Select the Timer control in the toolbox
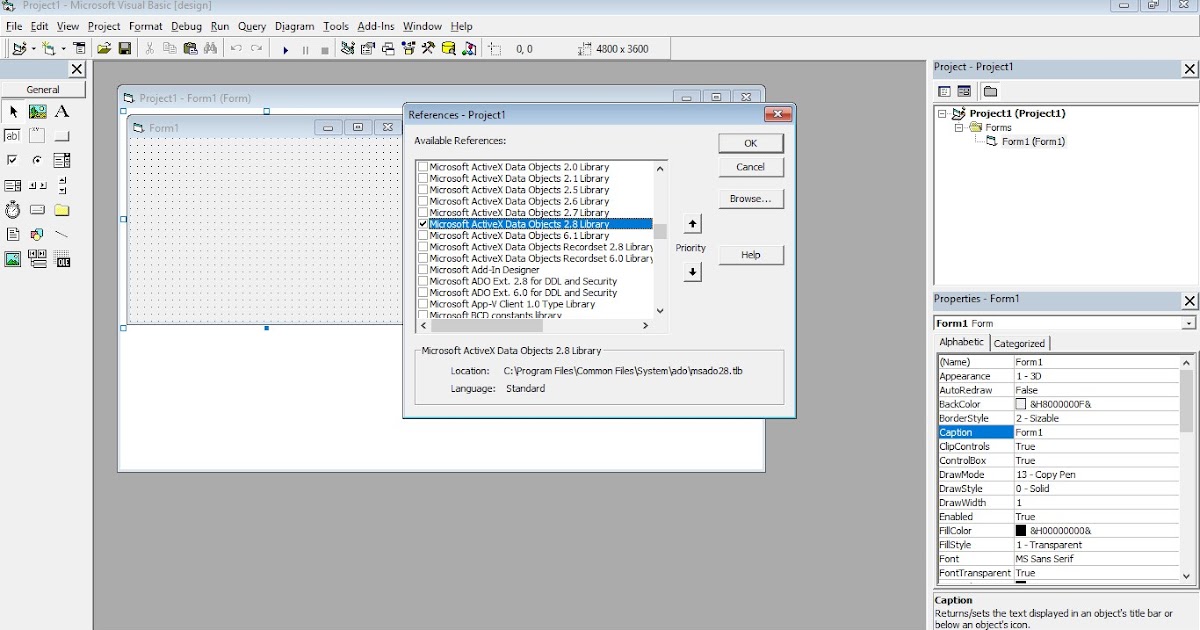 (13, 210)
